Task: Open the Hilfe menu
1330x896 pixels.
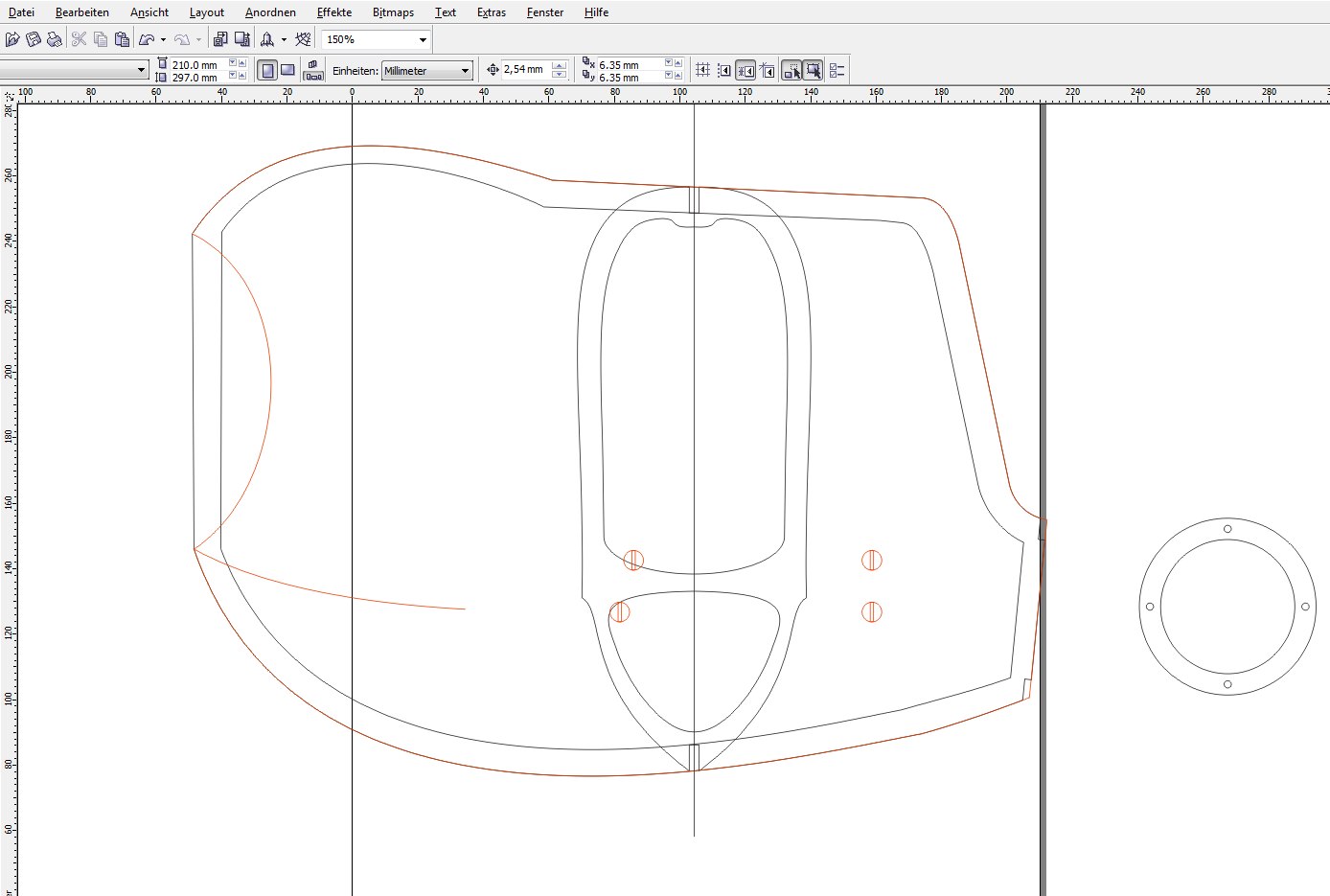Action: point(596,12)
